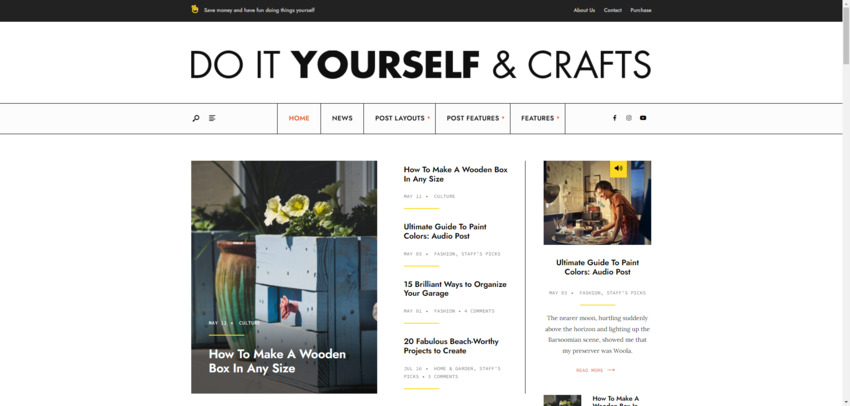
Task: Click the yellow hand logo icon
Action: pos(195,9)
